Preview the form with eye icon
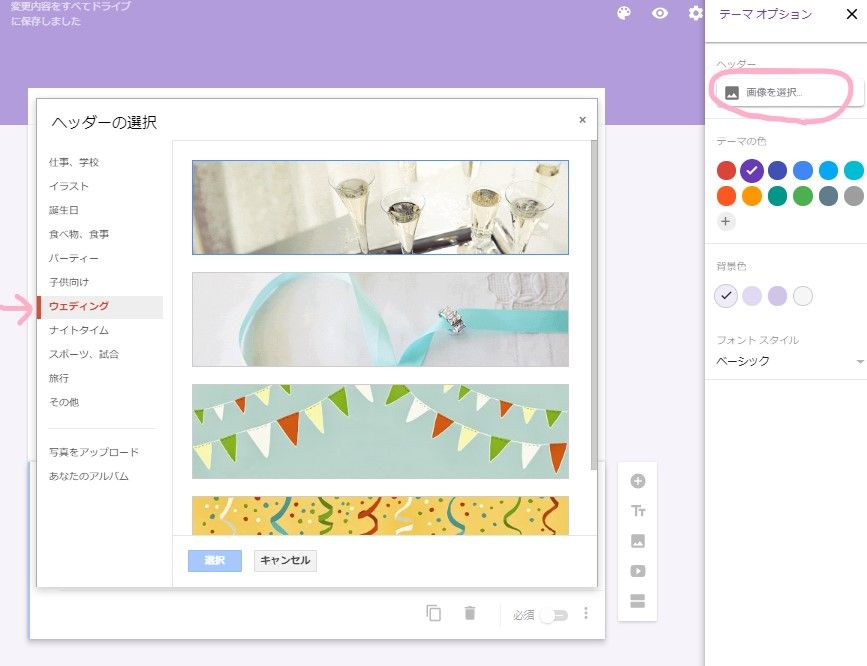Viewport: 867px width, 666px height. pyautogui.click(x=660, y=13)
